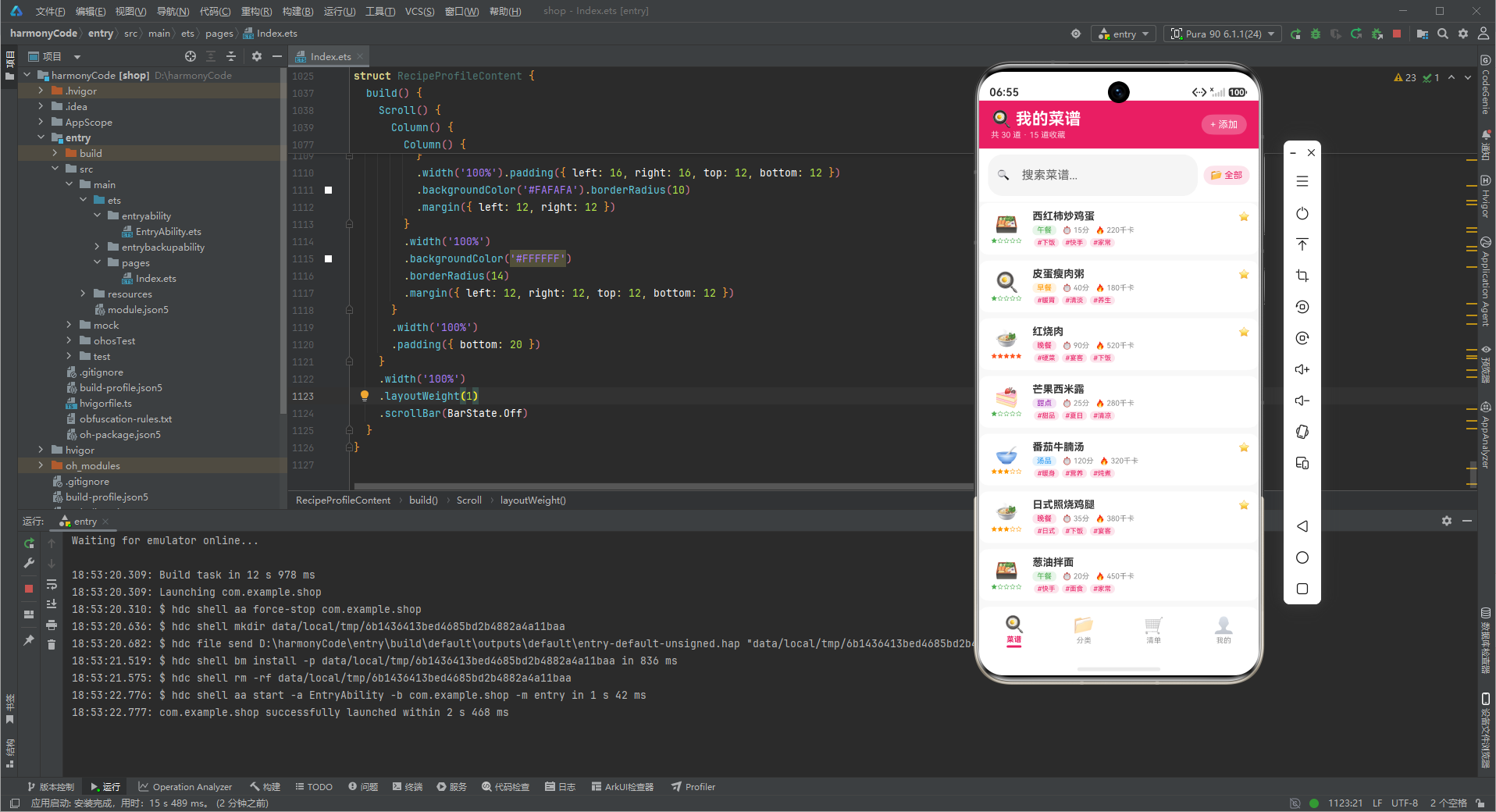Take an emulator screenshot with the crop icon

pyautogui.click(x=1302, y=276)
